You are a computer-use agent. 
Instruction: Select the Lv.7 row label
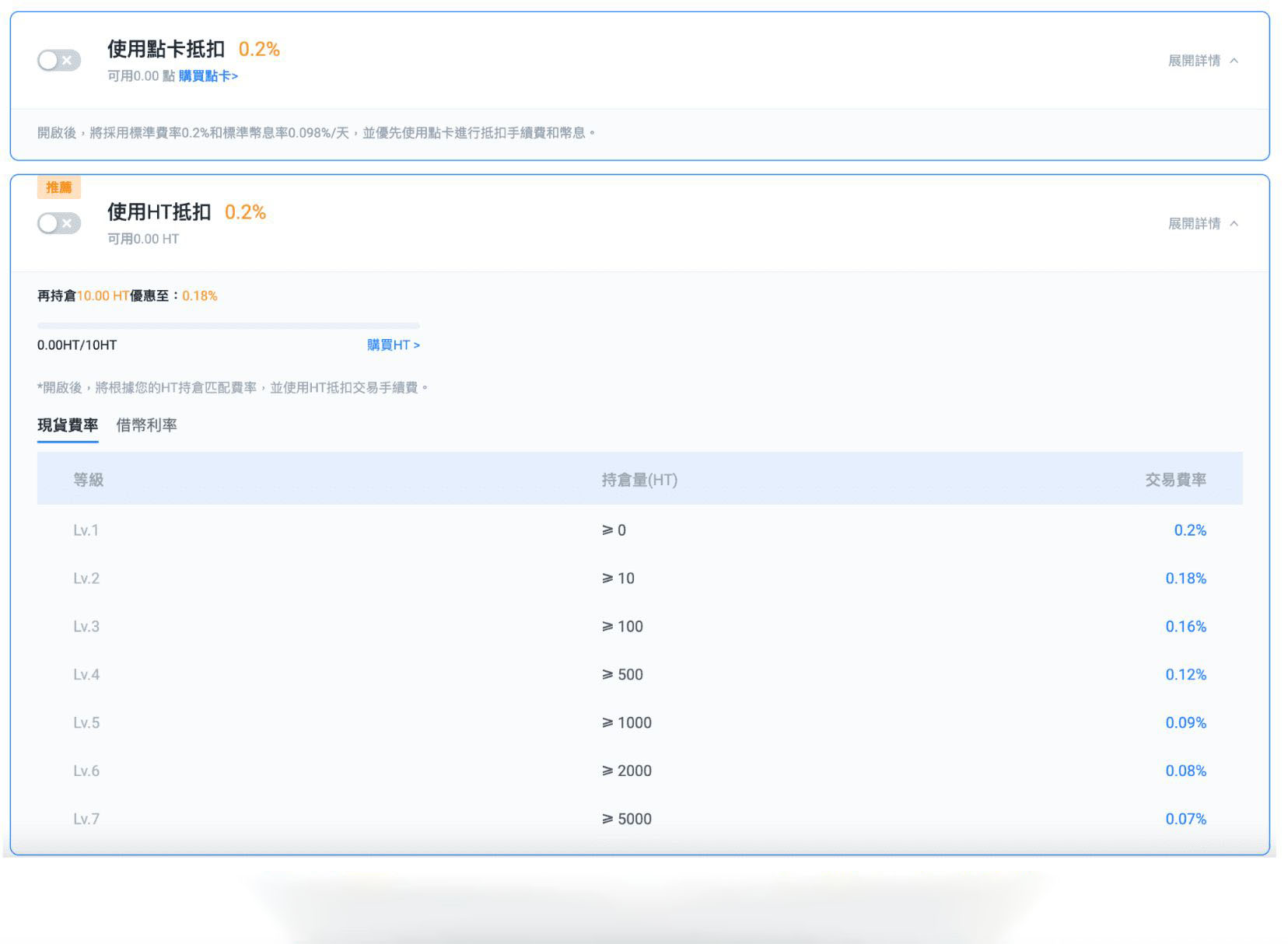(x=86, y=820)
